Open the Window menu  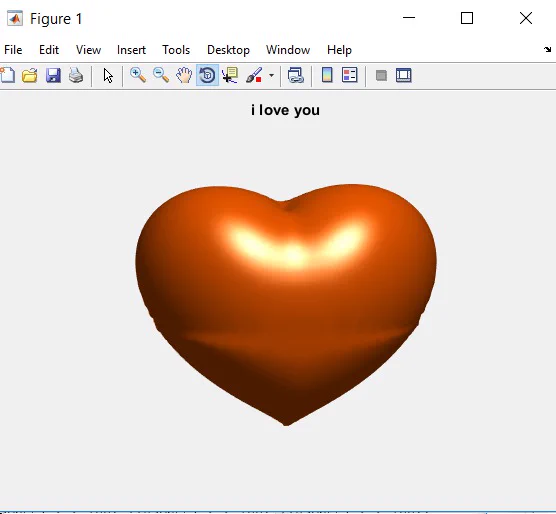click(288, 50)
